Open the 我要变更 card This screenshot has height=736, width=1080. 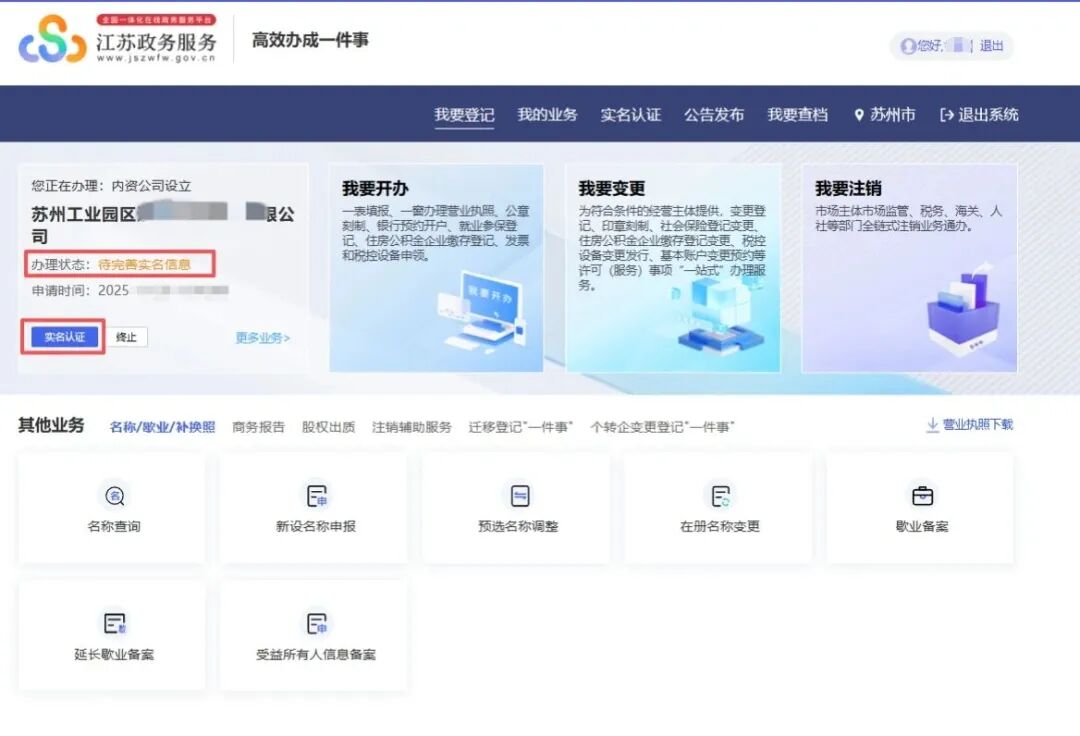[x=673, y=268]
